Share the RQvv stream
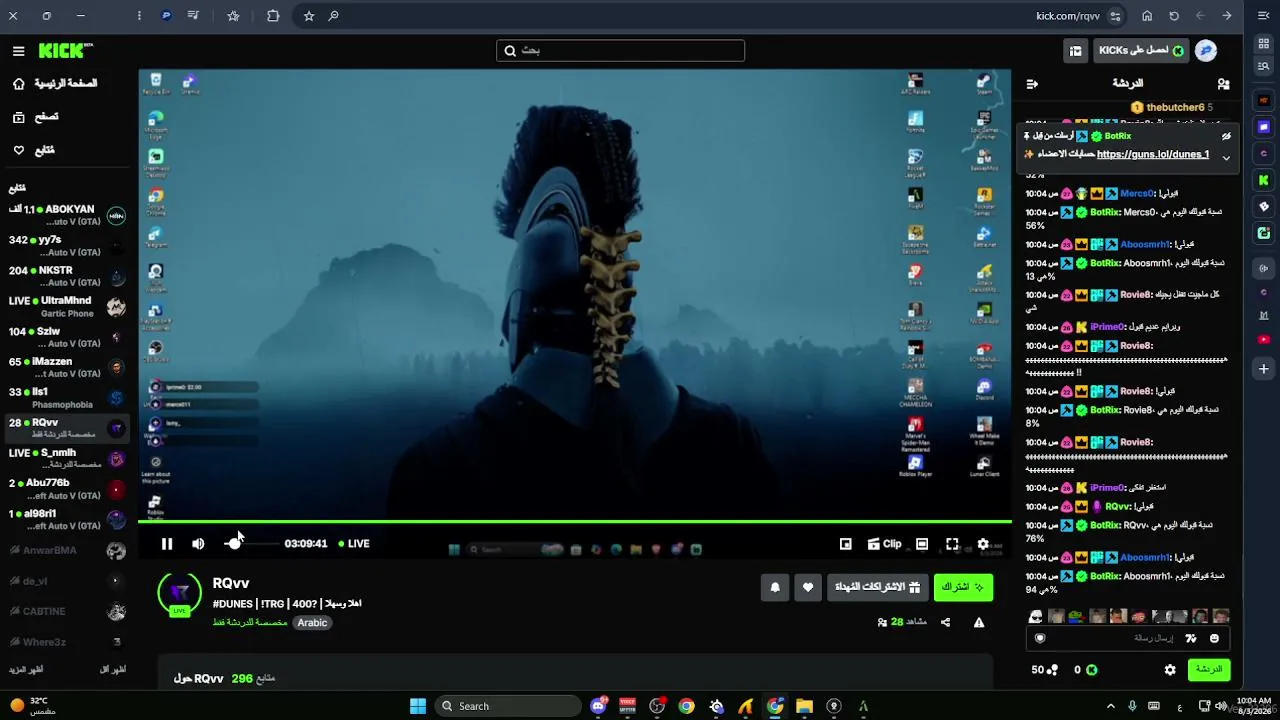The width and height of the screenshot is (1280, 720). (946, 622)
